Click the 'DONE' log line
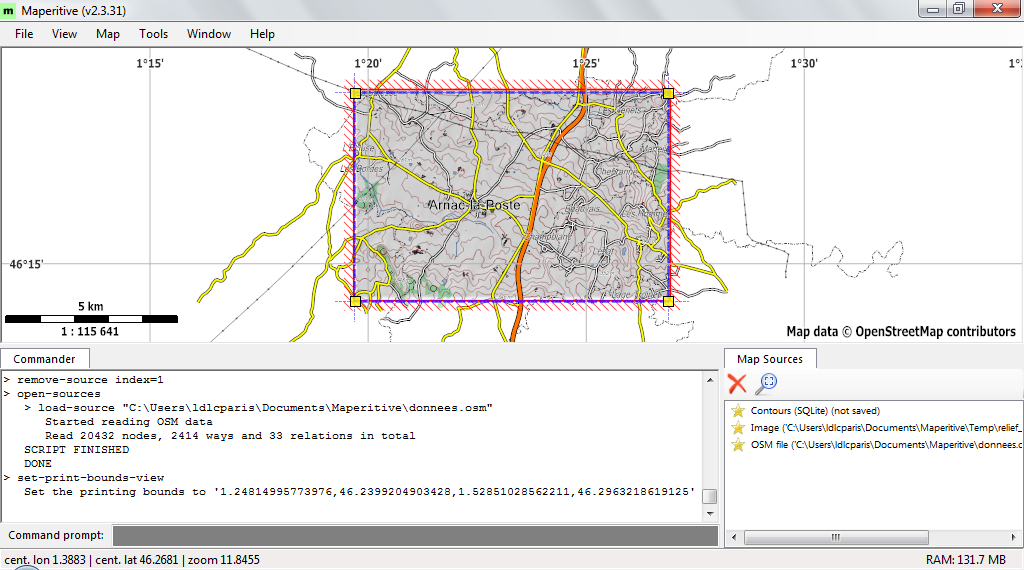This screenshot has width=1024, height=570. (x=38, y=464)
